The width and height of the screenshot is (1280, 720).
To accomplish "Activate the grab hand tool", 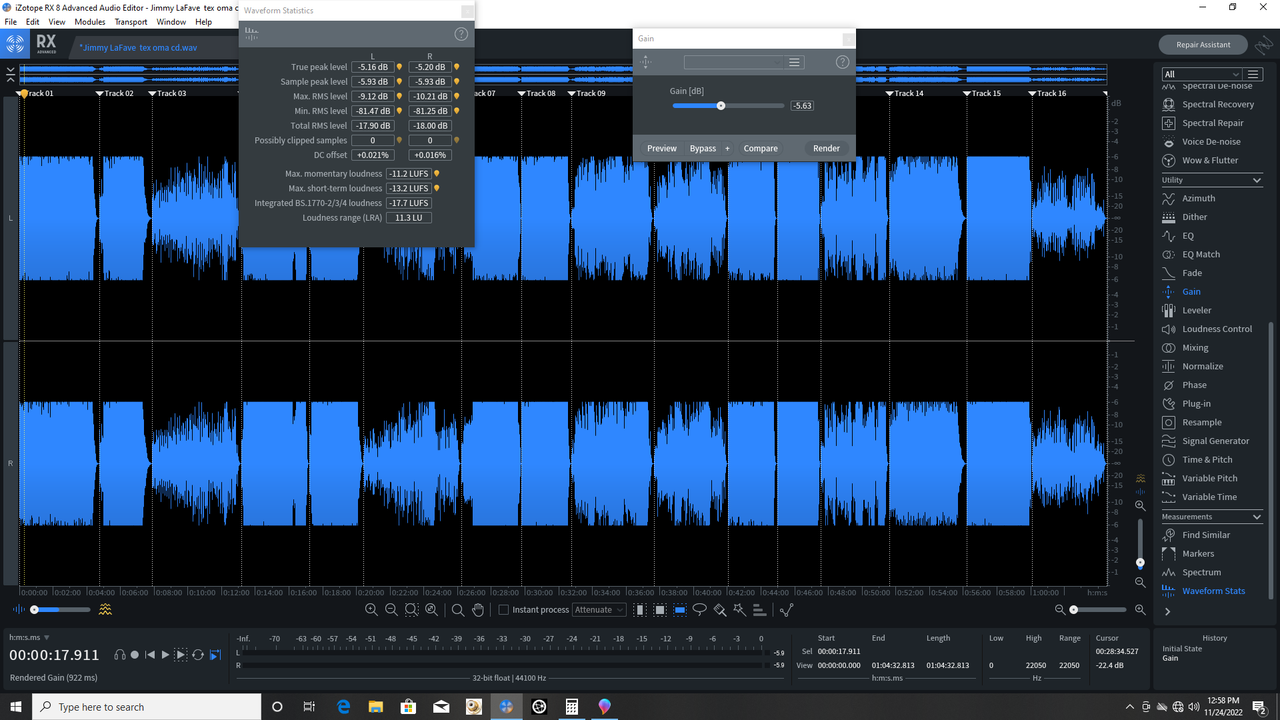I will 480,609.
